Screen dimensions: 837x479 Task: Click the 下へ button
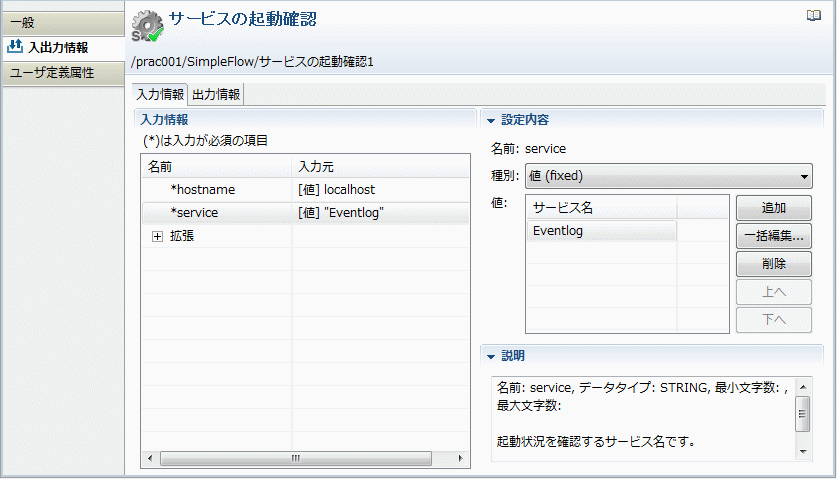click(x=773, y=319)
